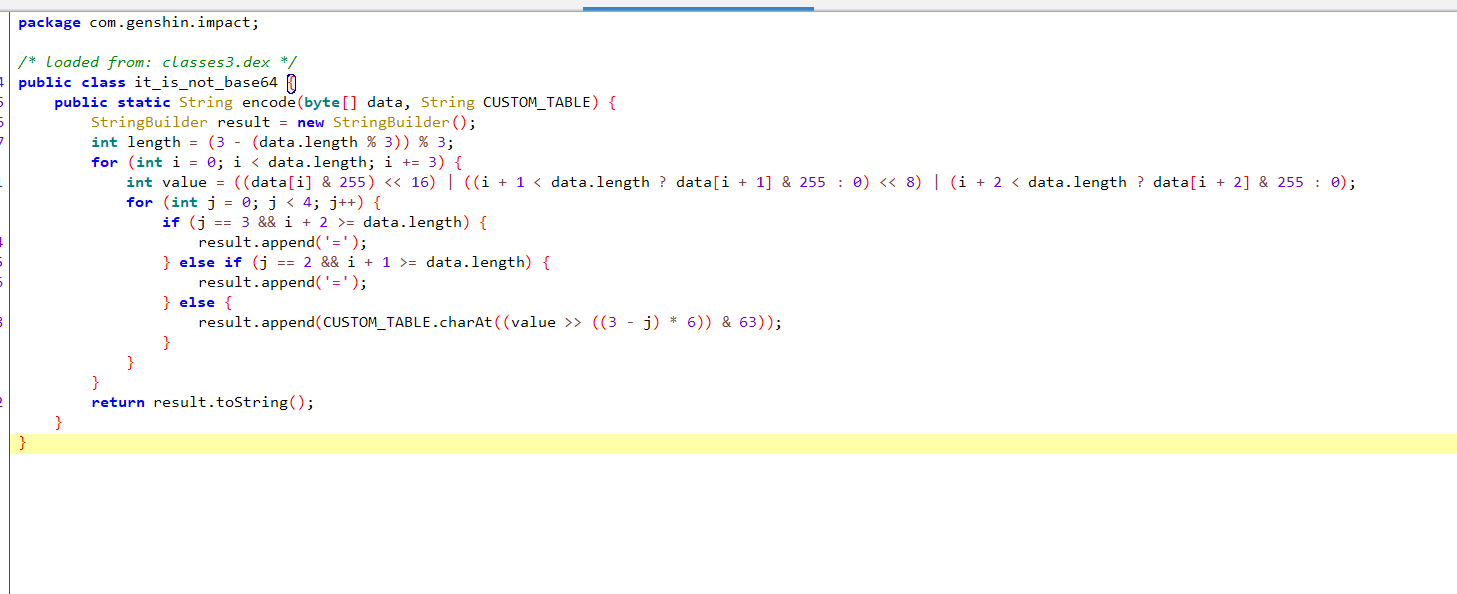
Task: Click result.append('=') under the j == 3 check
Action: pyautogui.click(x=279, y=242)
